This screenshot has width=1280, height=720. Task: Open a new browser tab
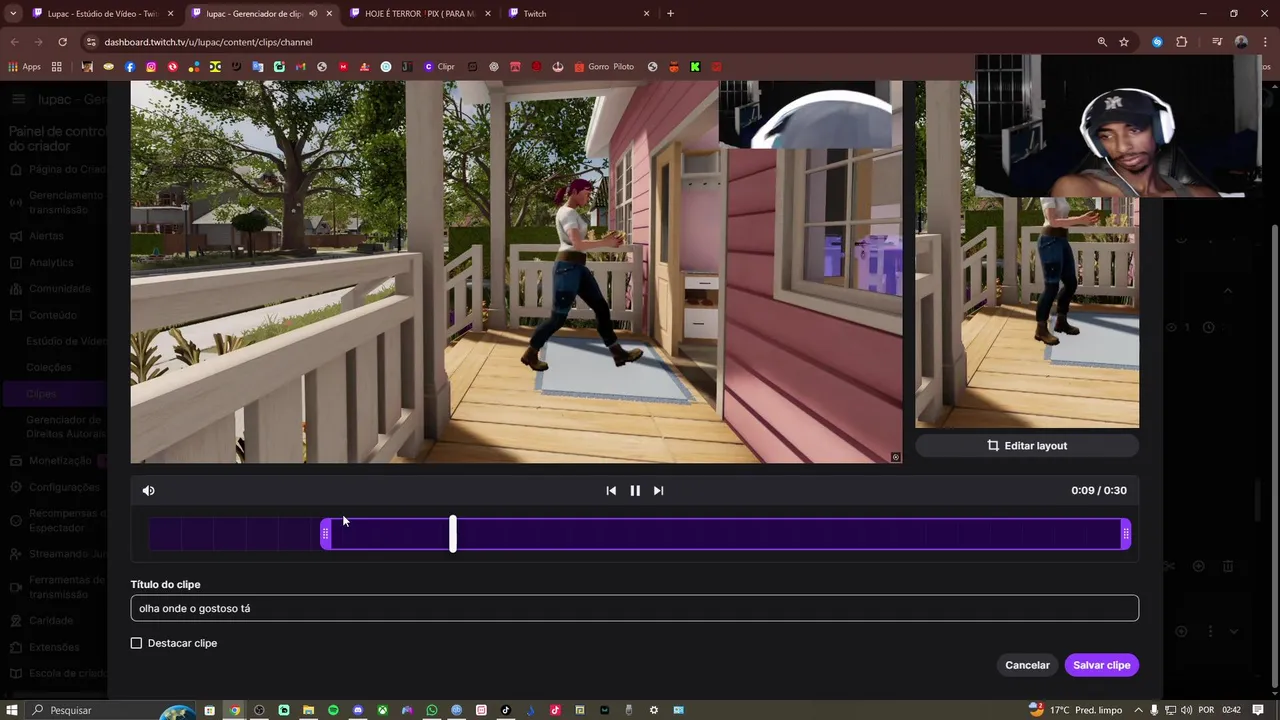pos(670,14)
